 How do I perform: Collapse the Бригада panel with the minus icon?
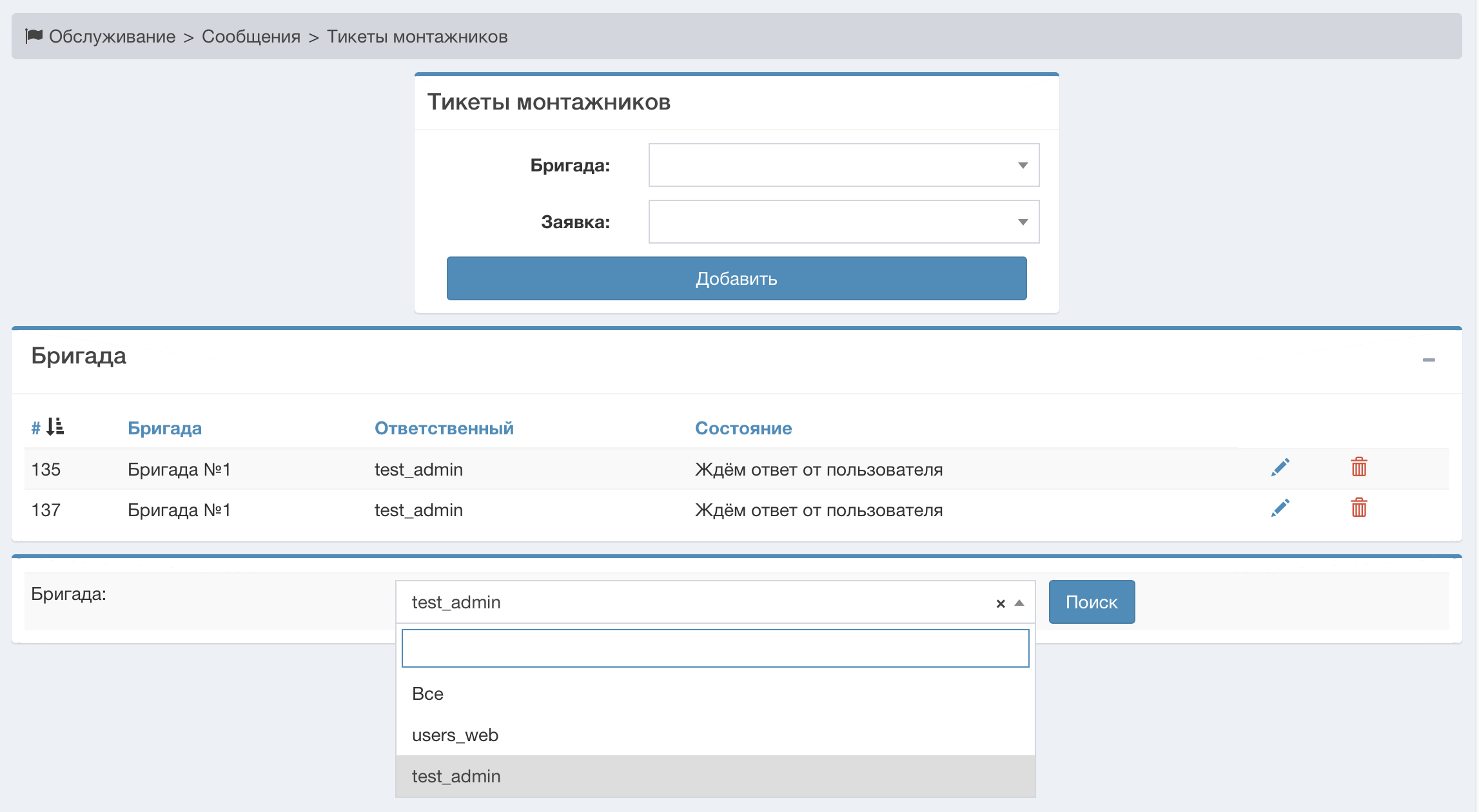pyautogui.click(x=1429, y=360)
